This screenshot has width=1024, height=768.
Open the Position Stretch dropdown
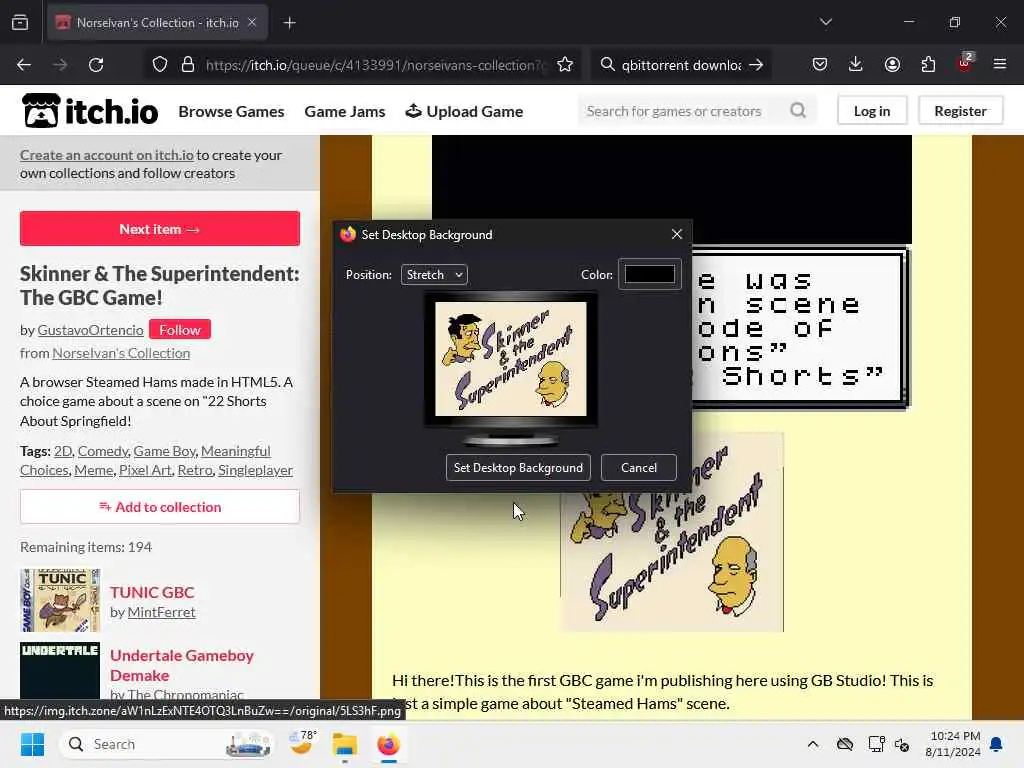click(434, 275)
